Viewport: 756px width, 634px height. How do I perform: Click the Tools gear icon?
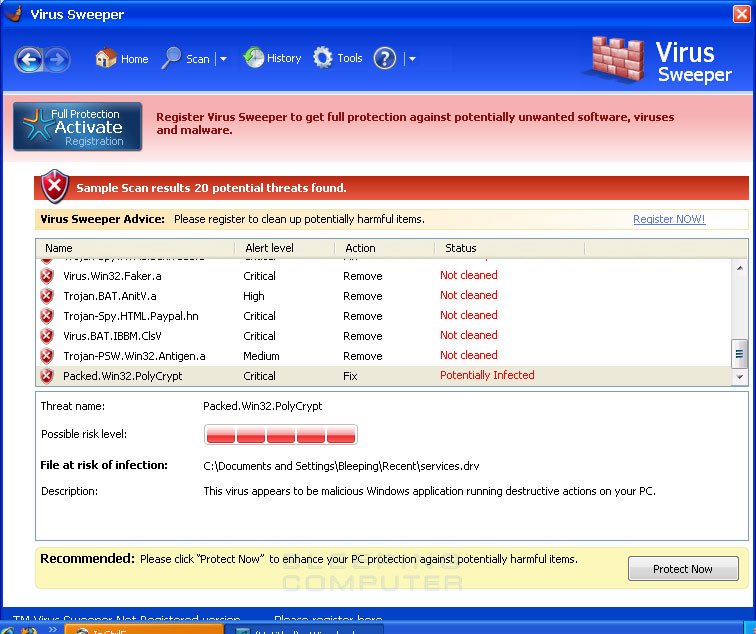point(323,58)
